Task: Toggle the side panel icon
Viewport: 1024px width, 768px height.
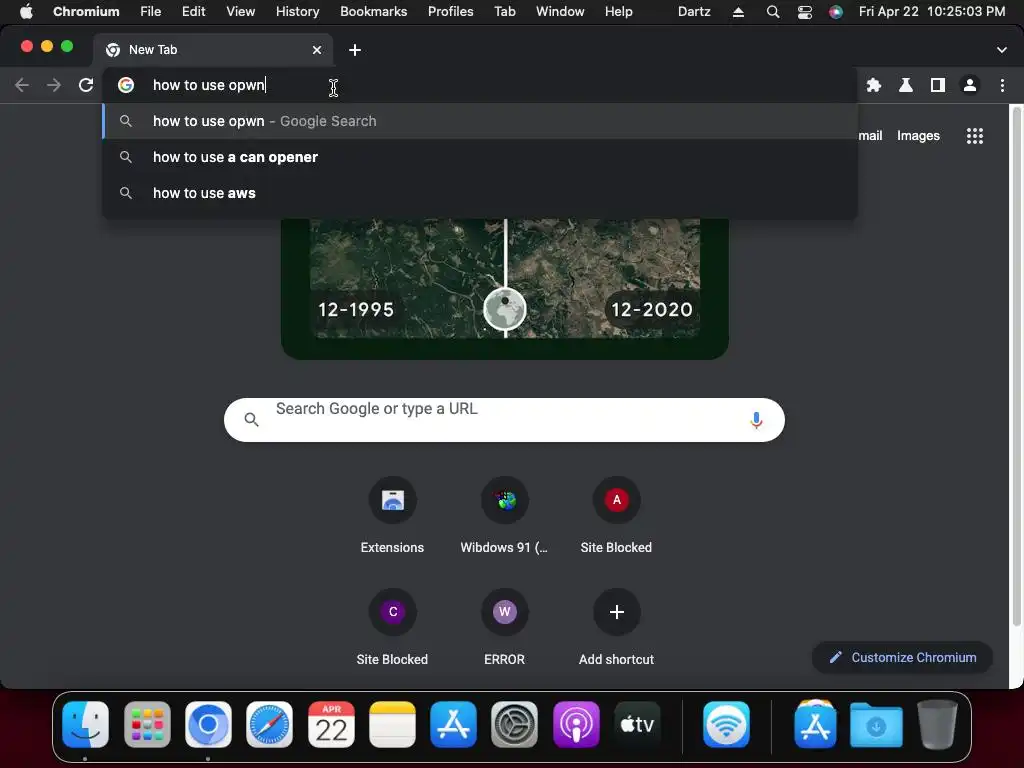Action: pyautogui.click(x=938, y=85)
